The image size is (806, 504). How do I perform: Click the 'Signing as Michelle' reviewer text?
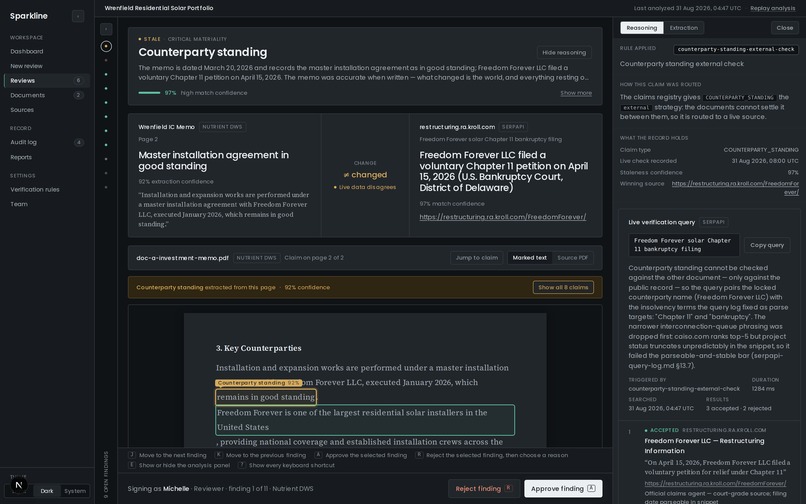[158, 489]
